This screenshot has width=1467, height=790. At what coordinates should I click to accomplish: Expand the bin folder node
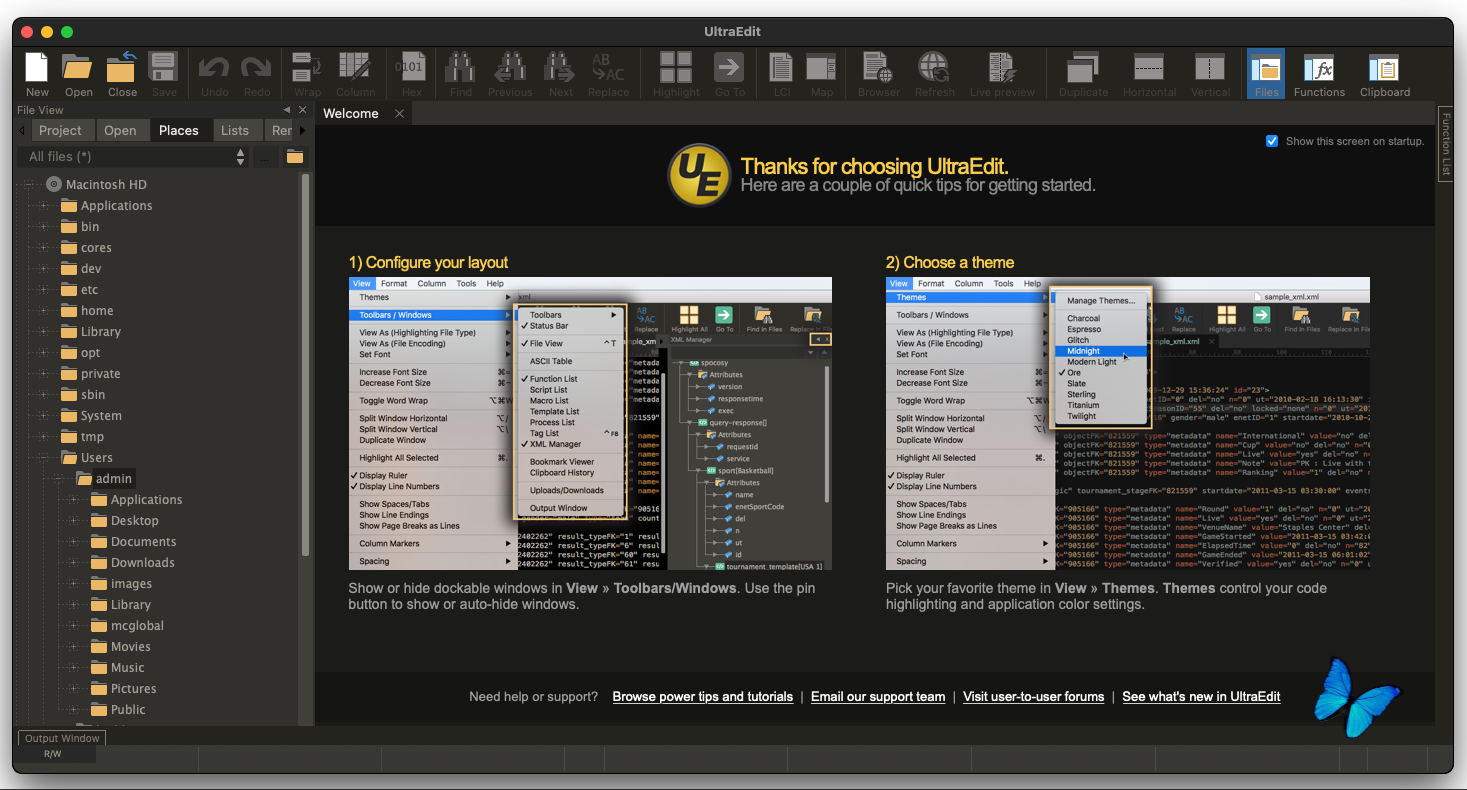coord(44,227)
